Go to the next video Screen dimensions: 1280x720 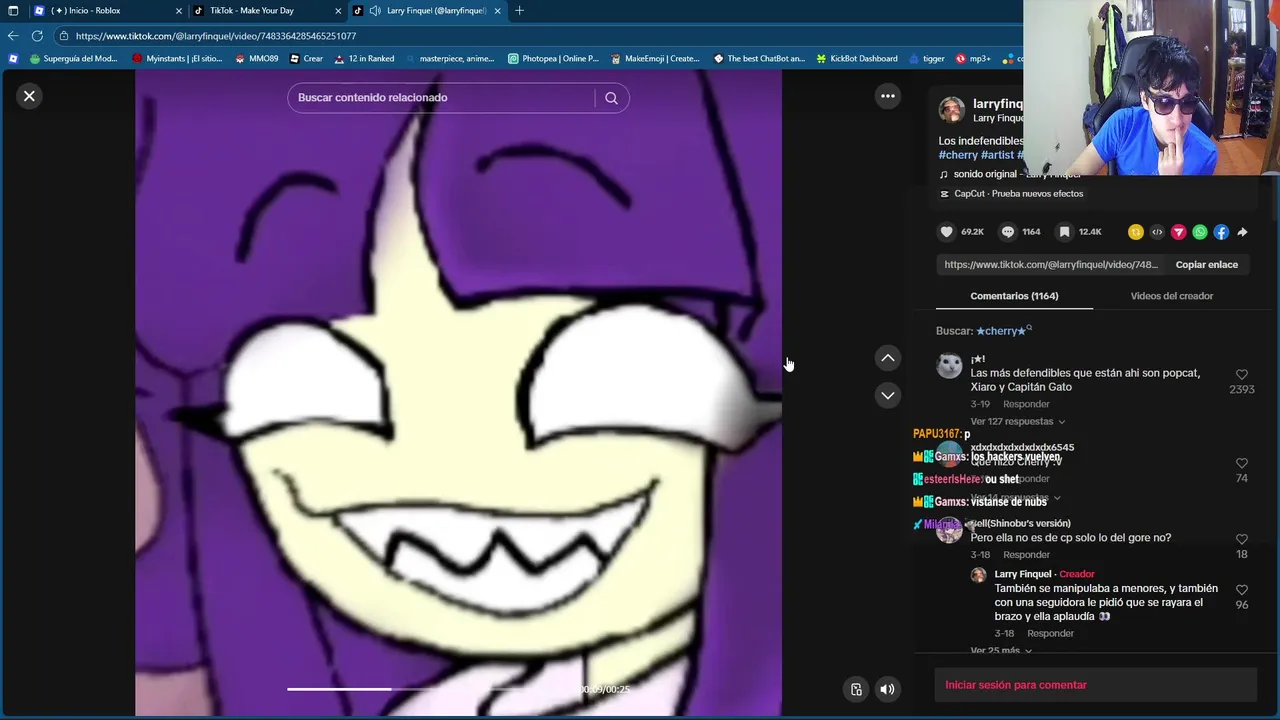click(x=887, y=395)
